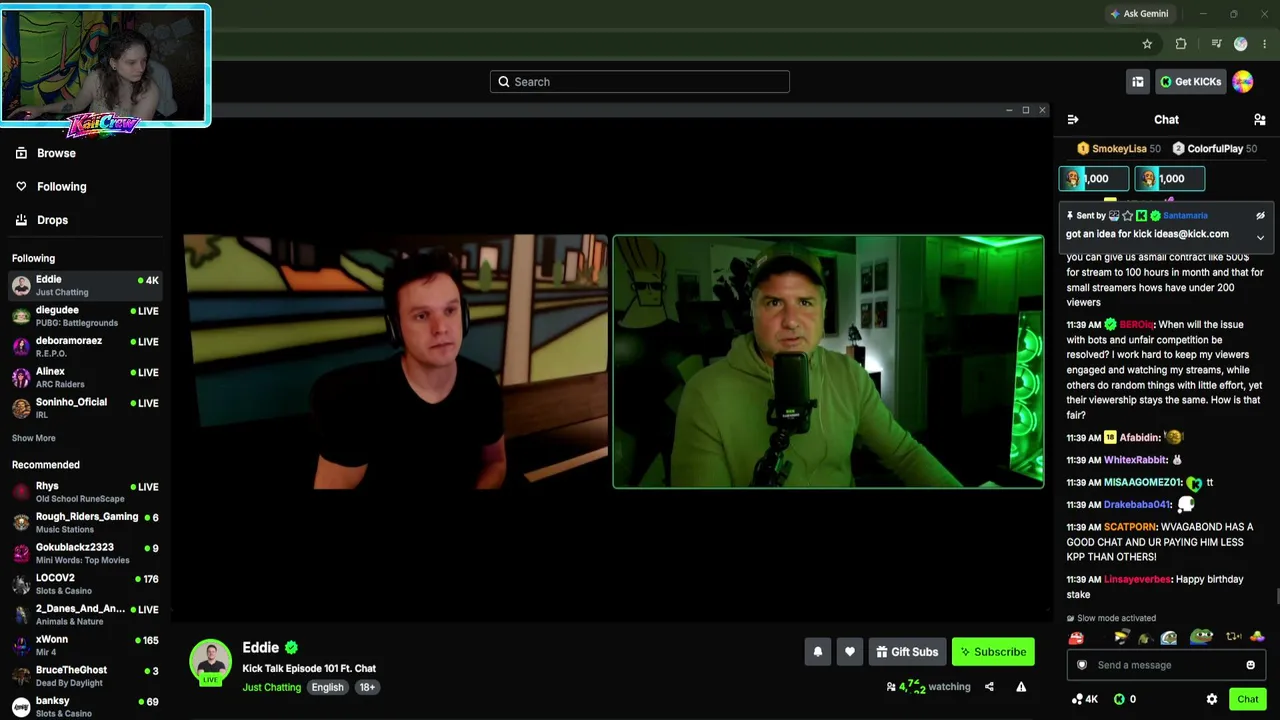The width and height of the screenshot is (1280, 720).
Task: Open xWonn's Mir 4 stream
Action: pyautogui.click(x=85, y=645)
